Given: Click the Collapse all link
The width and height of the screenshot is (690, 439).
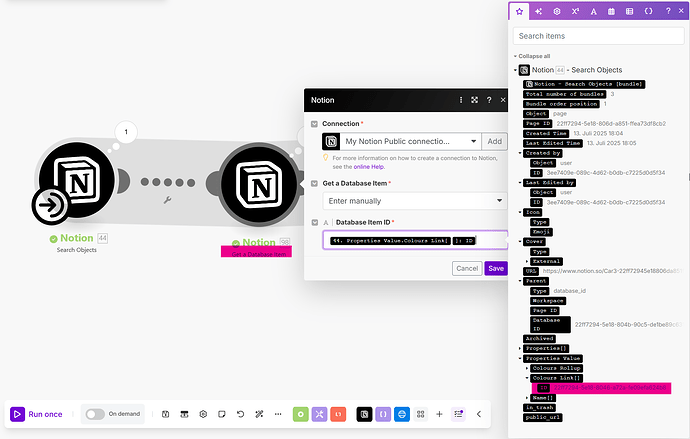Looking at the screenshot, I should pyautogui.click(x=534, y=56).
